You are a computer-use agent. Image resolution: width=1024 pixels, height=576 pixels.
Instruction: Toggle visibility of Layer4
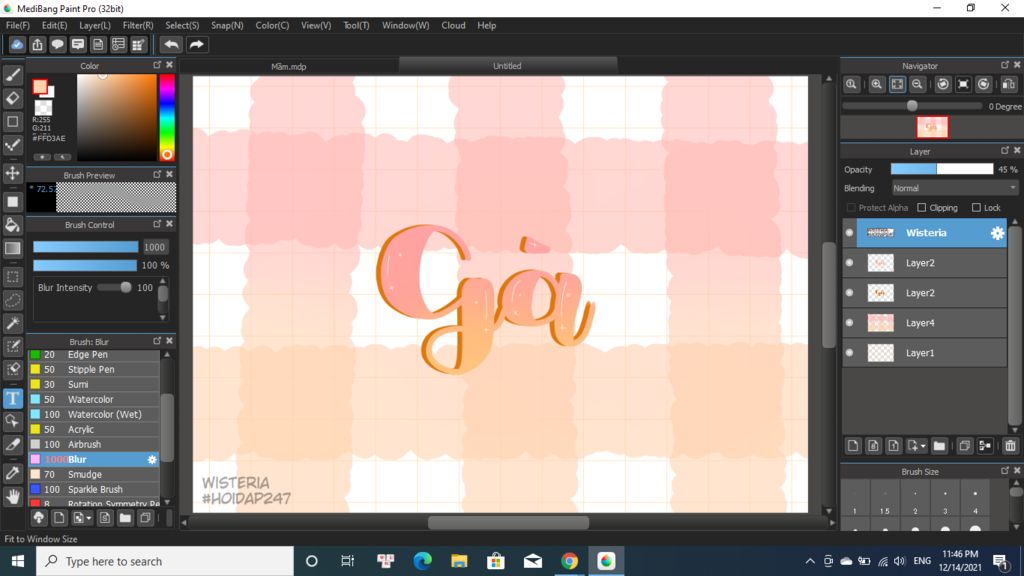pos(850,323)
